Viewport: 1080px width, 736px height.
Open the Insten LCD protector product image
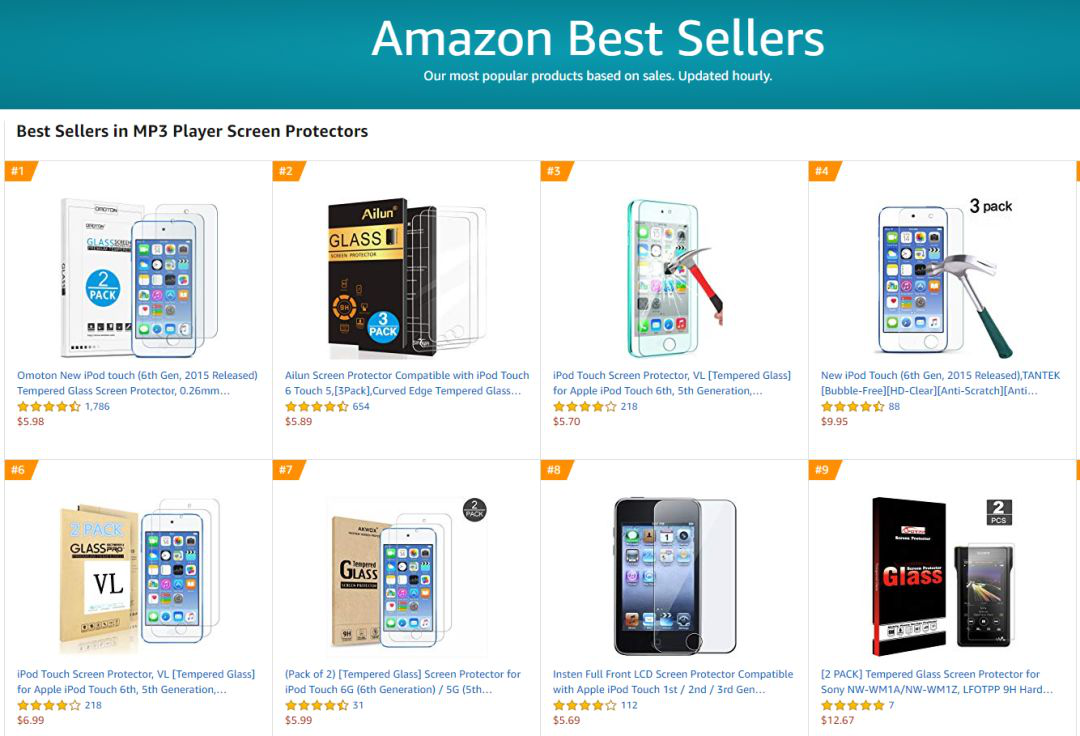point(673,575)
